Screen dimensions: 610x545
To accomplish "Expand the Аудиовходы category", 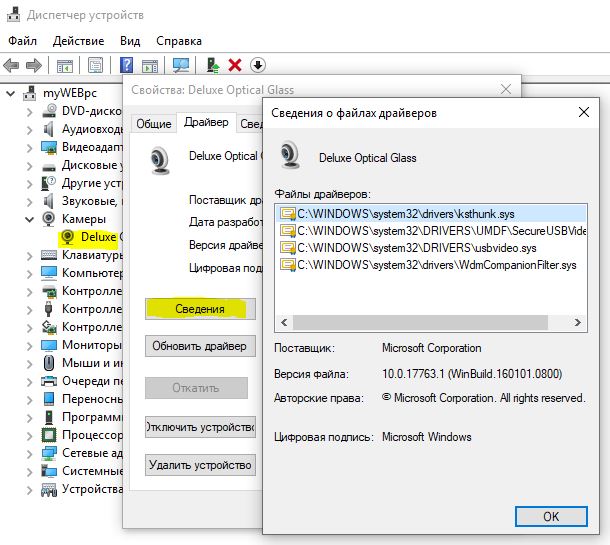I will pos(29,130).
